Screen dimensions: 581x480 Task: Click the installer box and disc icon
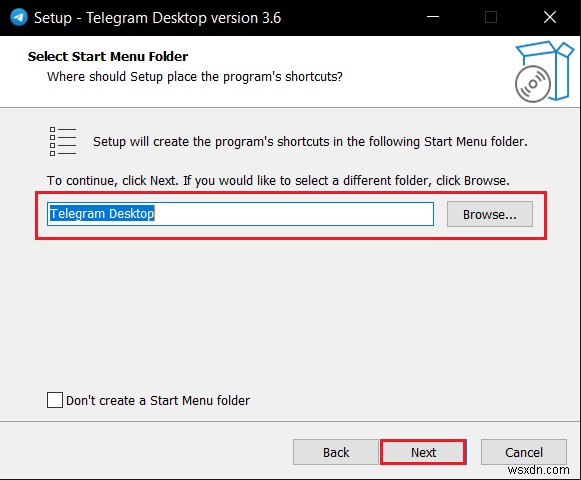pos(544,72)
